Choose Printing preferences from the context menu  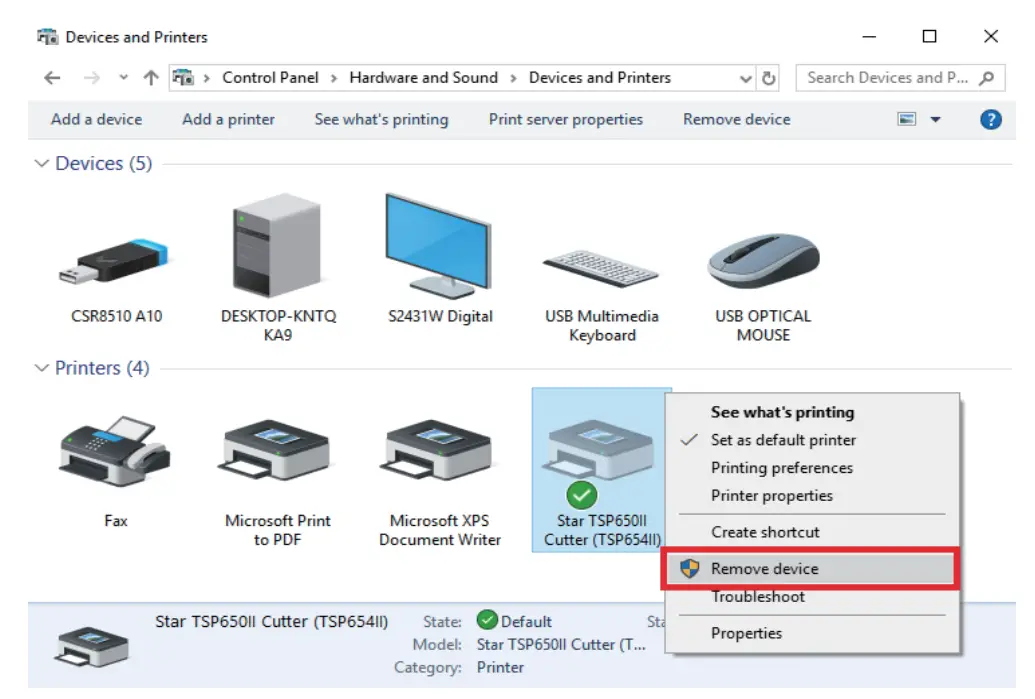point(782,468)
